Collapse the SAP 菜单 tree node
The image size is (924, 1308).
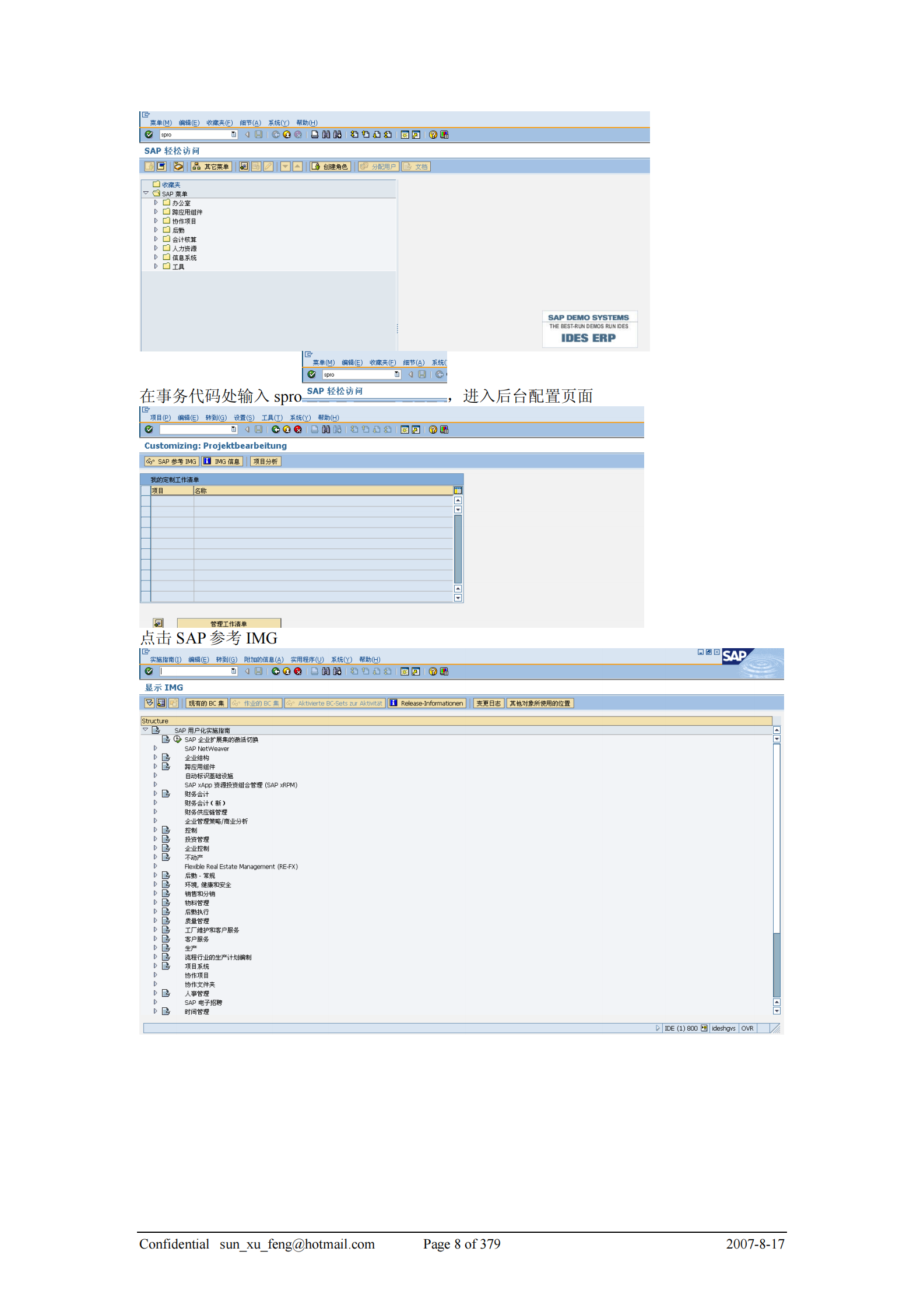(x=146, y=194)
